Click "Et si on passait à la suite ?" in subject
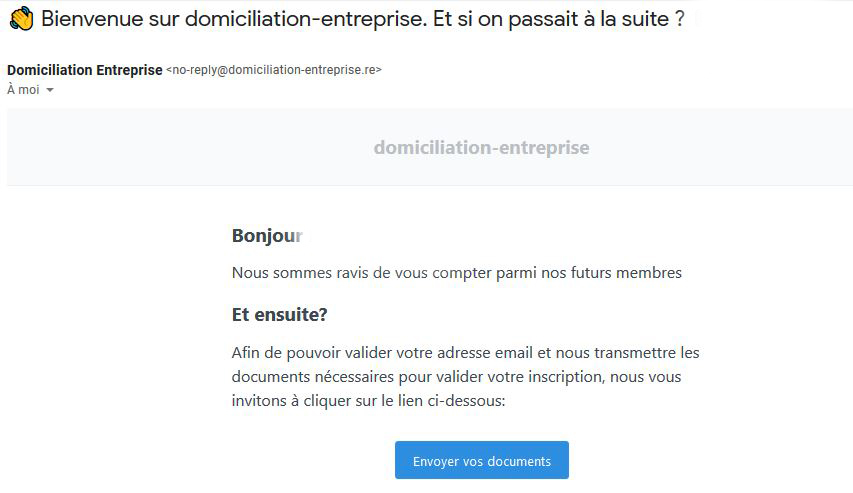This screenshot has height=493, width=853. (559, 19)
